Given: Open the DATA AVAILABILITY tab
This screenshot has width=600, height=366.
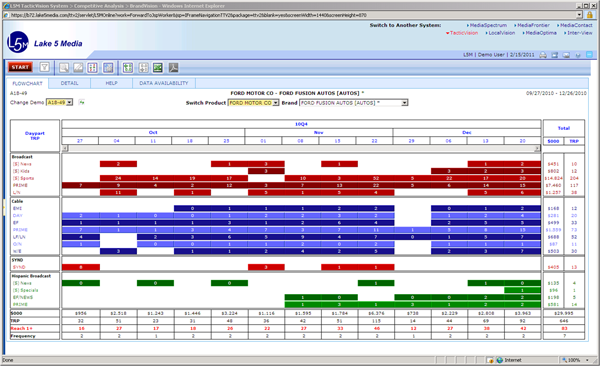Looking at the screenshot, I should tap(164, 83).
